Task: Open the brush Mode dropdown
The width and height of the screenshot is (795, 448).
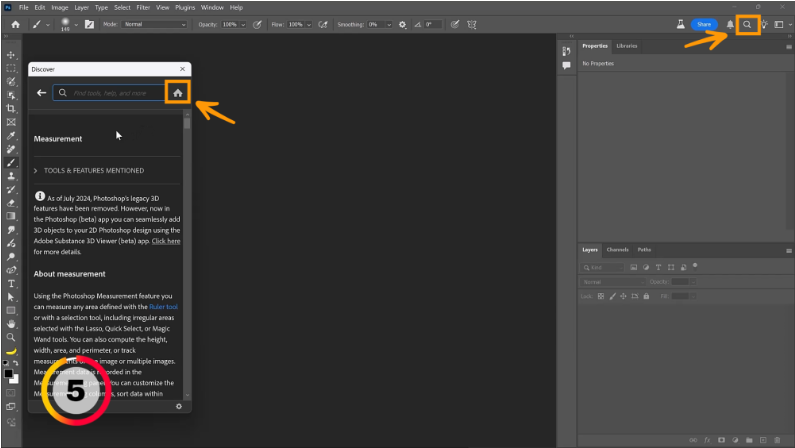Action: click(154, 24)
